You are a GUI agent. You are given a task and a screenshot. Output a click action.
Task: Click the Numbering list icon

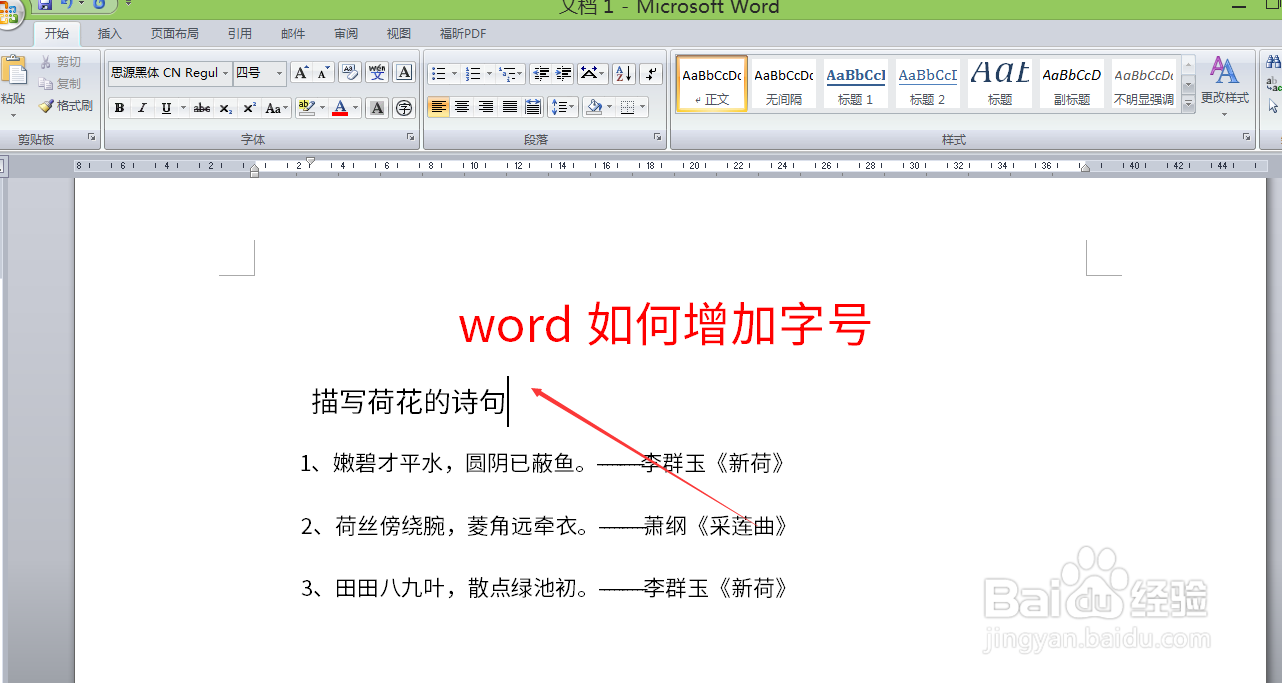click(x=473, y=73)
